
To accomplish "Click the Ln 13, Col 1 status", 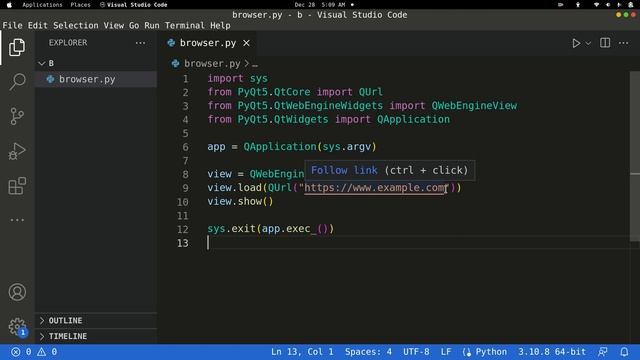I will (302, 352).
